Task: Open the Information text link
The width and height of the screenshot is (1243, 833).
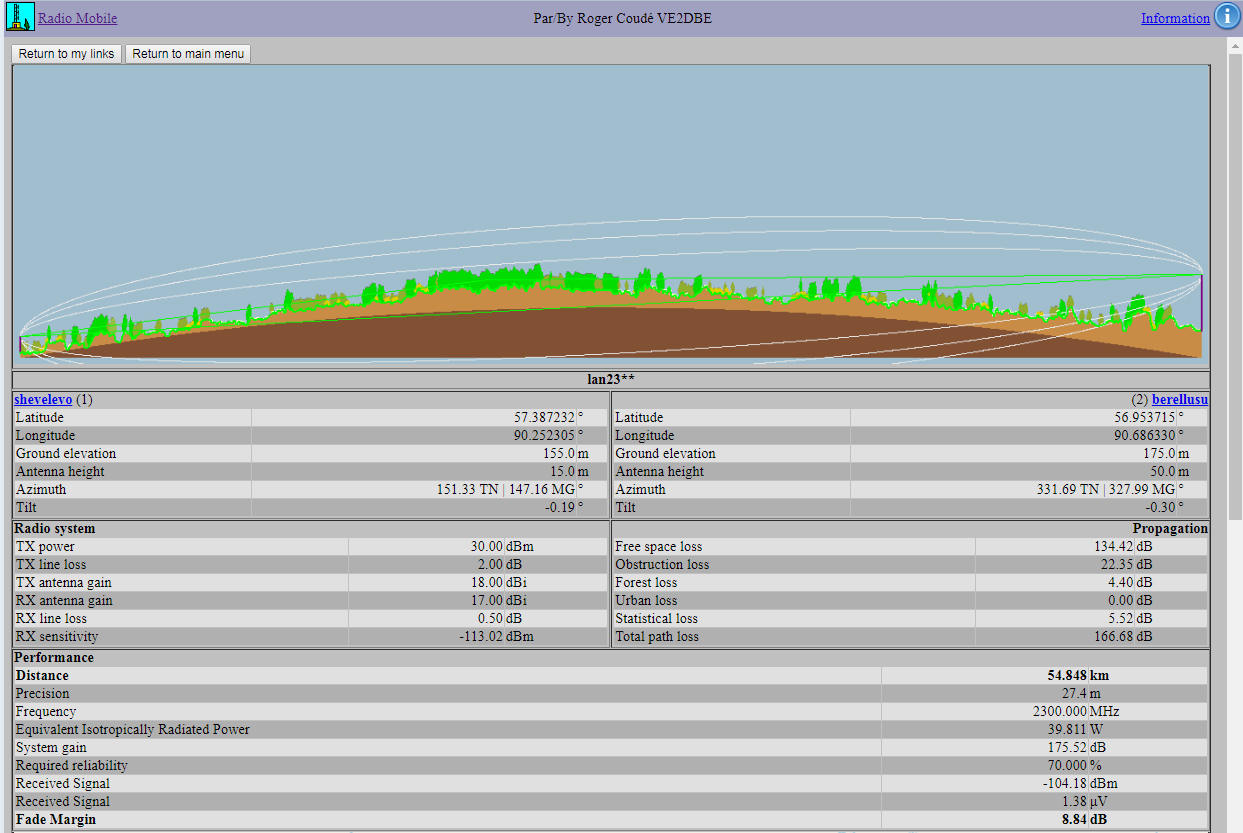Action: click(1175, 18)
